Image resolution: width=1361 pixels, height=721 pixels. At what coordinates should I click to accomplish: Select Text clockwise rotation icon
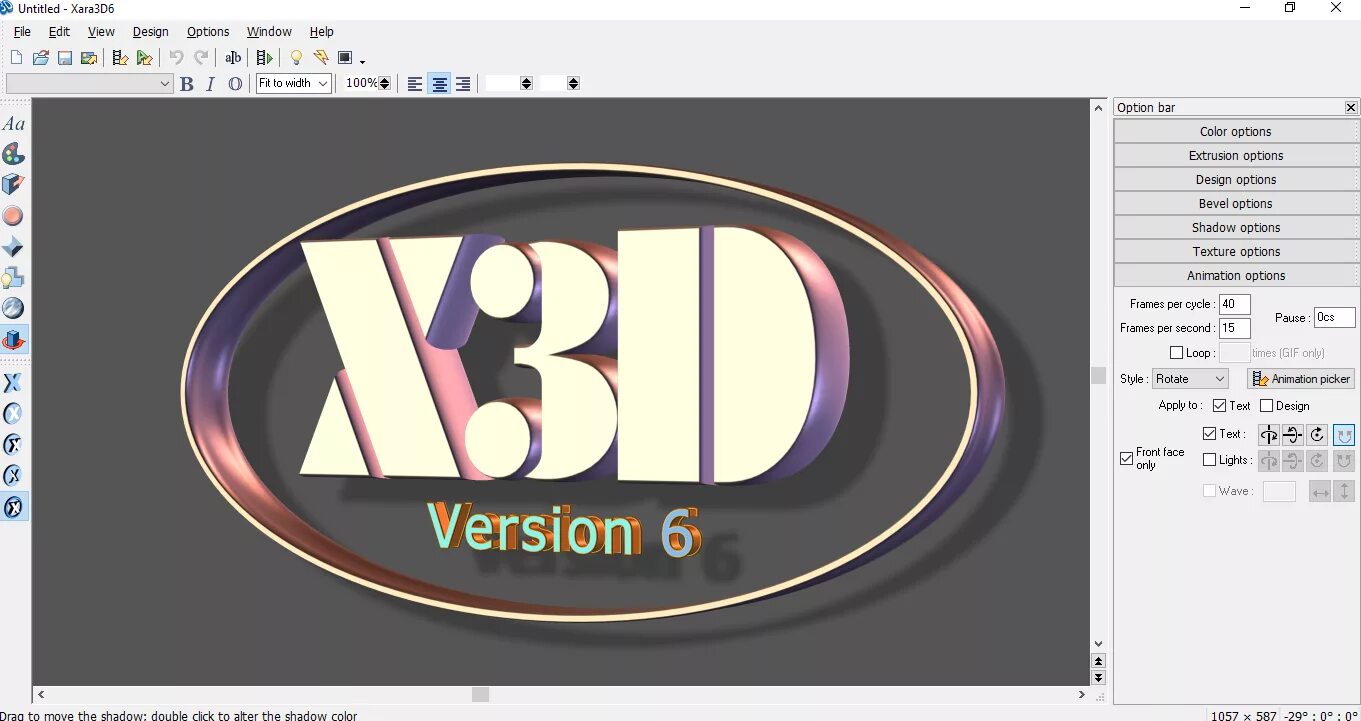(1318, 435)
